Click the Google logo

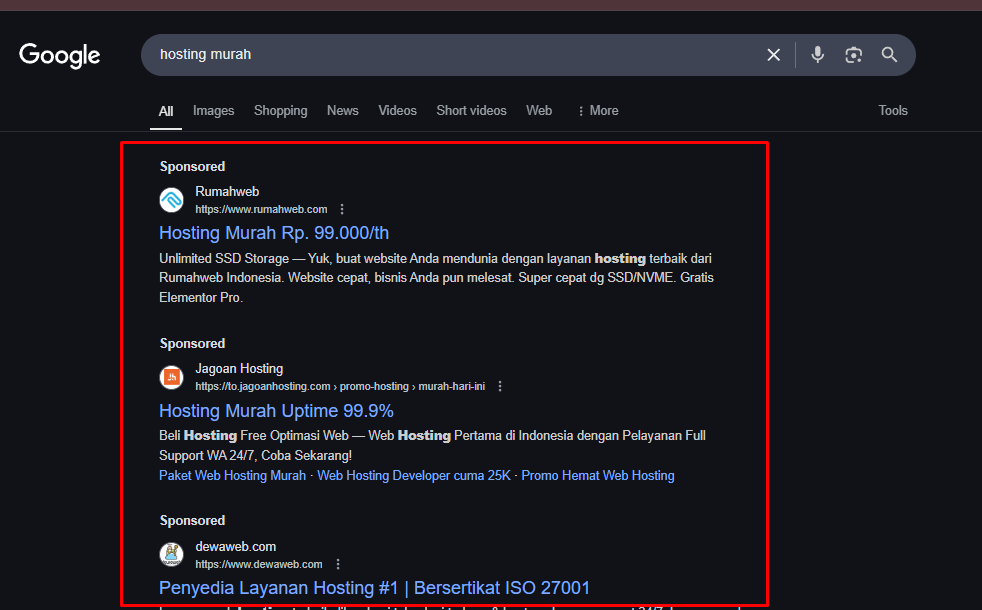point(59,56)
